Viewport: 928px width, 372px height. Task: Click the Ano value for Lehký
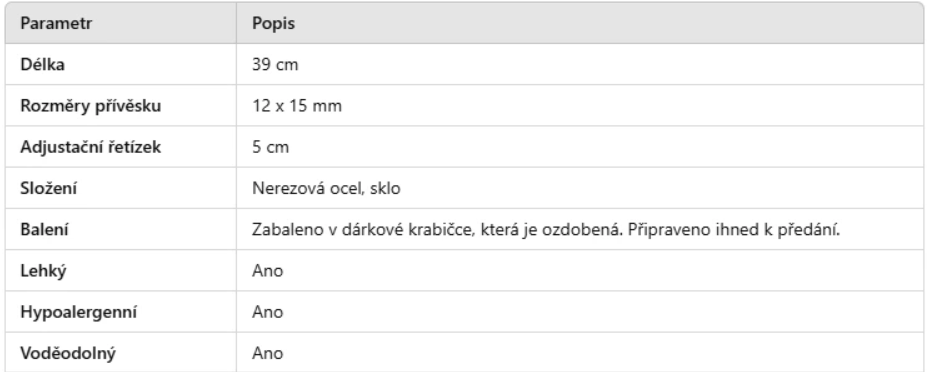268,271
